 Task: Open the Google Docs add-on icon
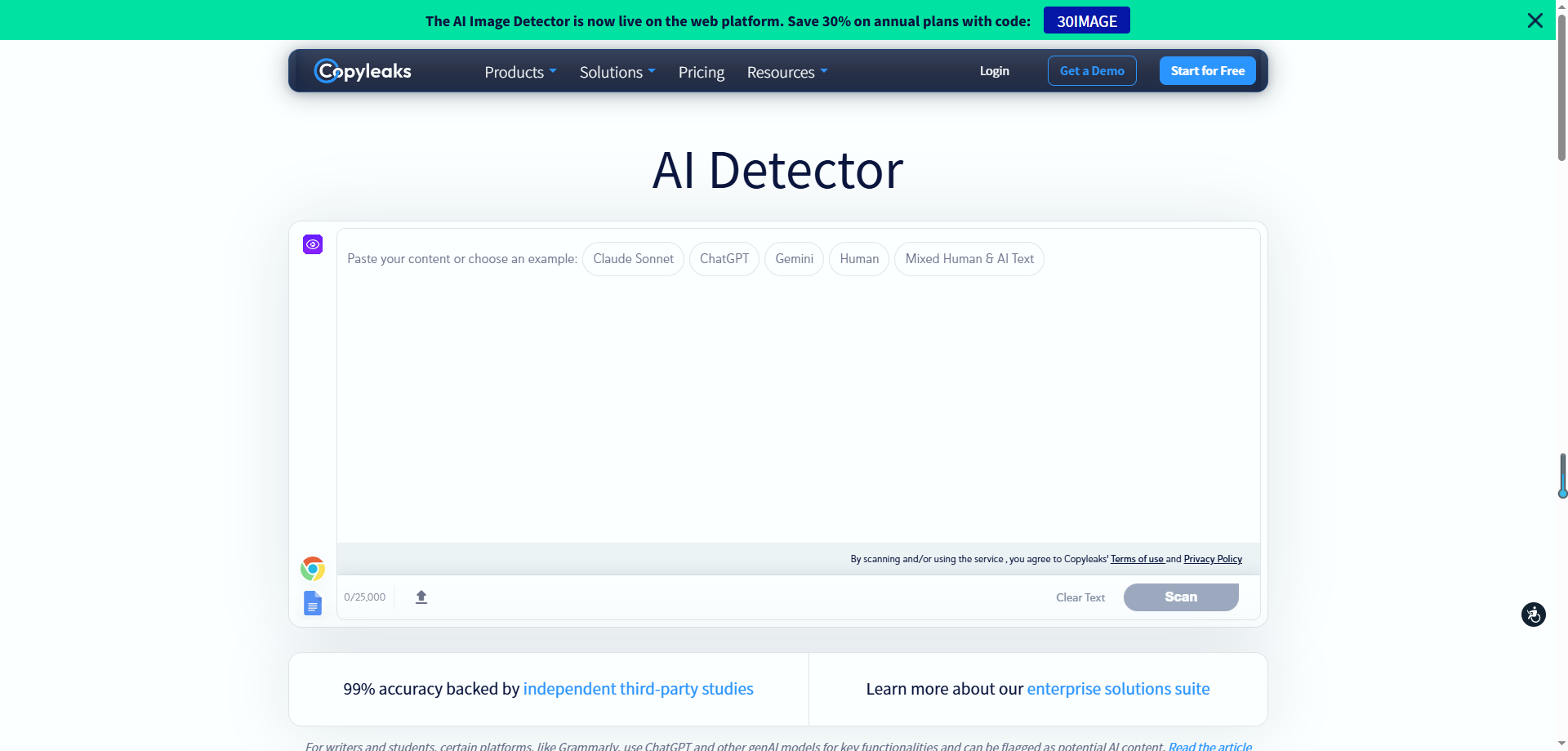click(313, 603)
